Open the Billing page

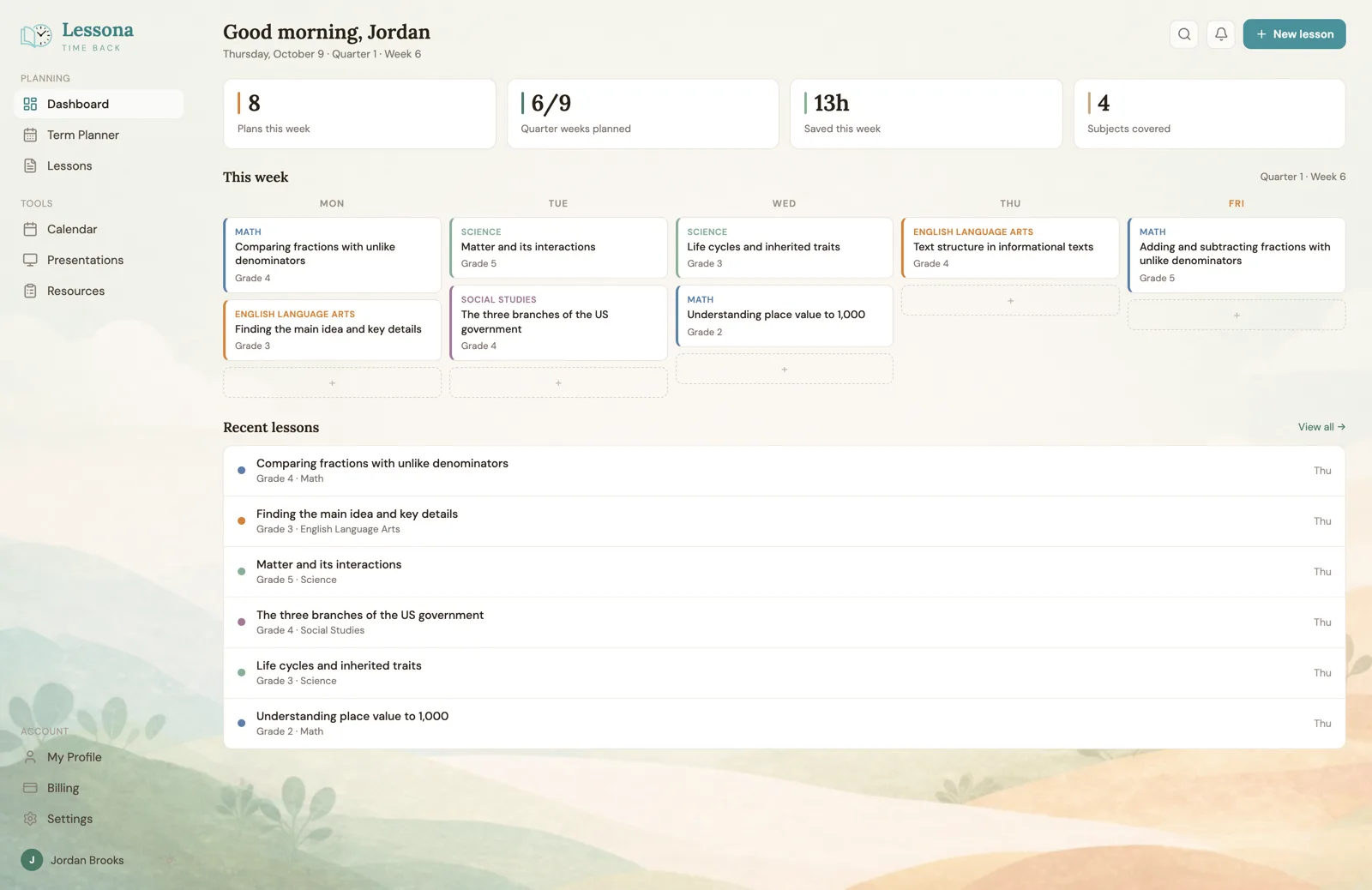(99, 788)
